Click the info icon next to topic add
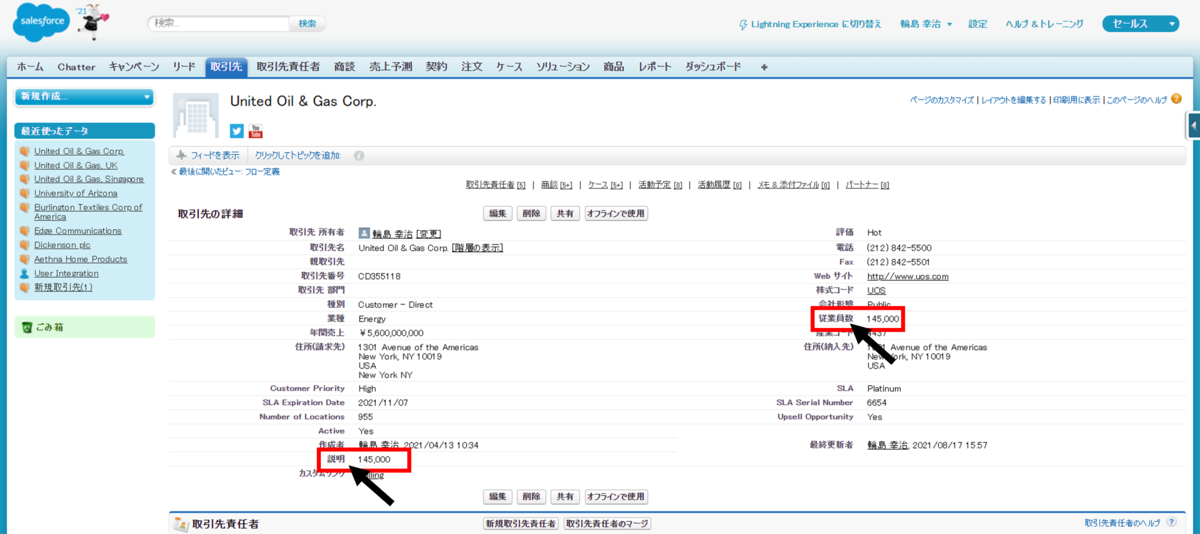The width and height of the screenshot is (1200, 534). 359,156
